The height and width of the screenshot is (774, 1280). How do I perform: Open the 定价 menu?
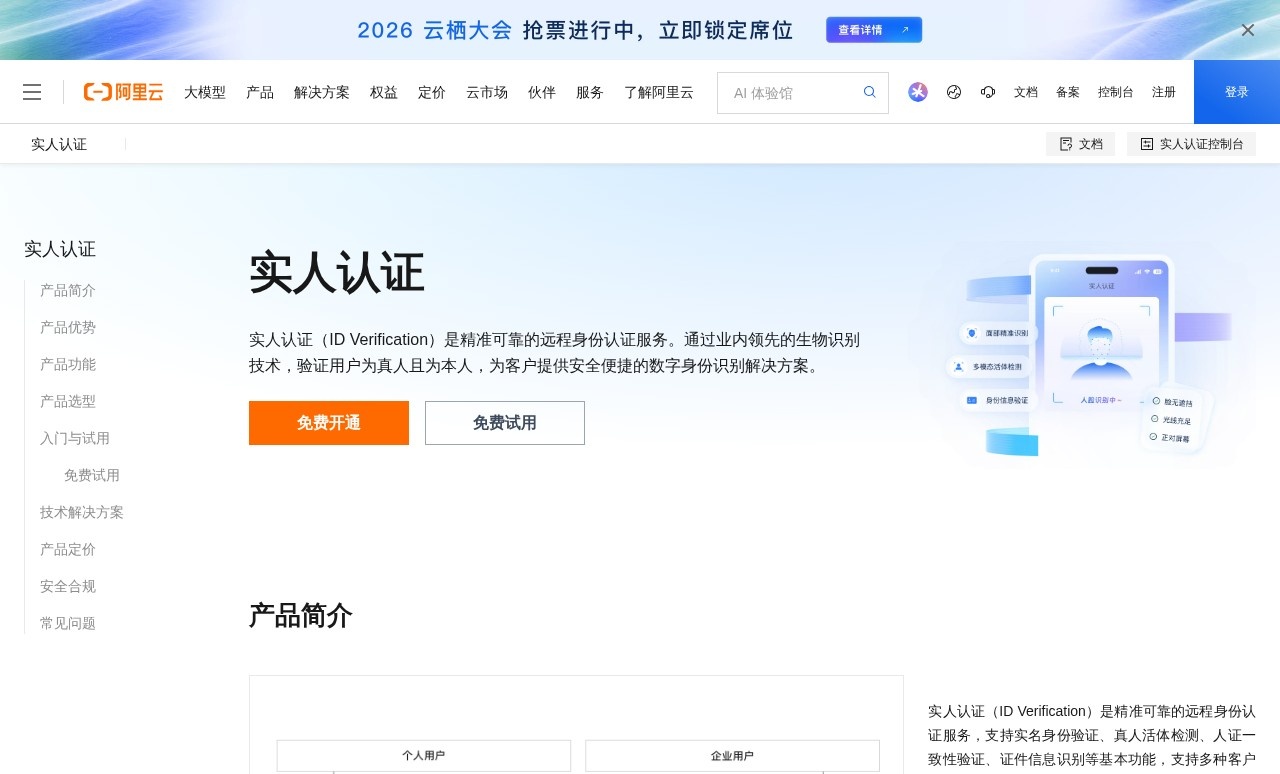pyautogui.click(x=432, y=92)
